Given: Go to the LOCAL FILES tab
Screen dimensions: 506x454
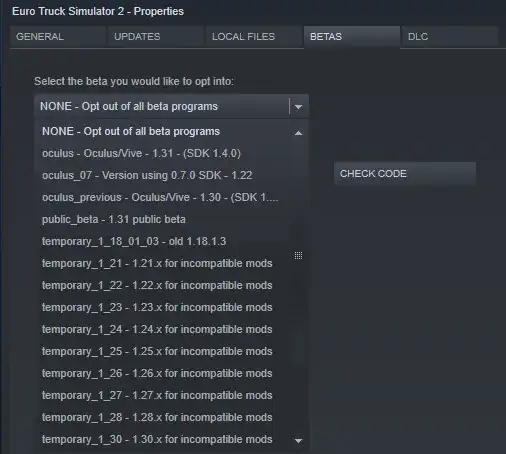Looking at the screenshot, I should pos(254,37).
